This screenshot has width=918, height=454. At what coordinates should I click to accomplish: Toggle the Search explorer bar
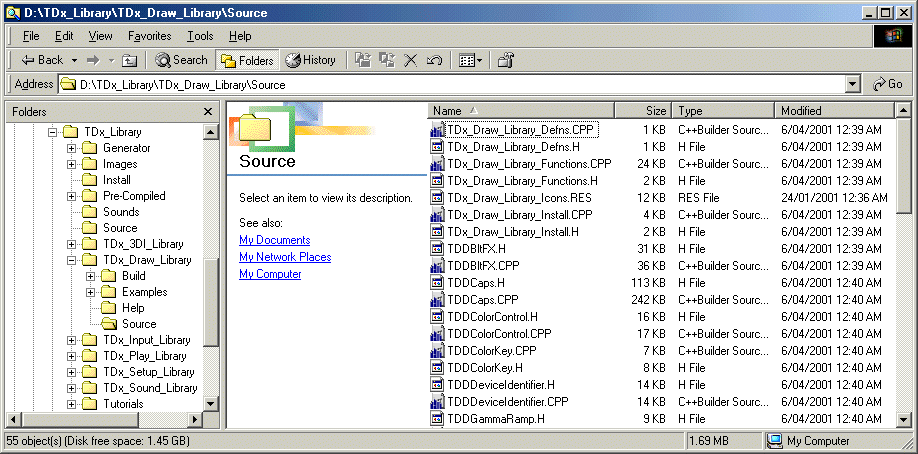tap(181, 60)
